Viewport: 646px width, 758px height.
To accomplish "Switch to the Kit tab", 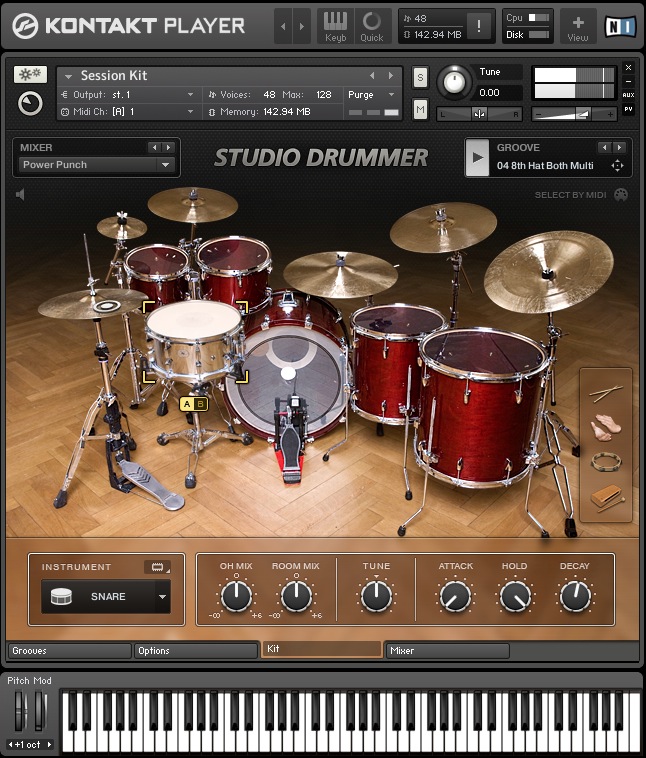I will (322, 649).
